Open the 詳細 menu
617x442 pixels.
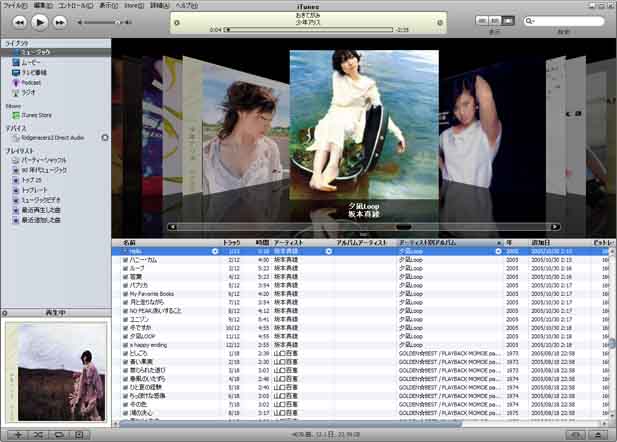(159, 6)
